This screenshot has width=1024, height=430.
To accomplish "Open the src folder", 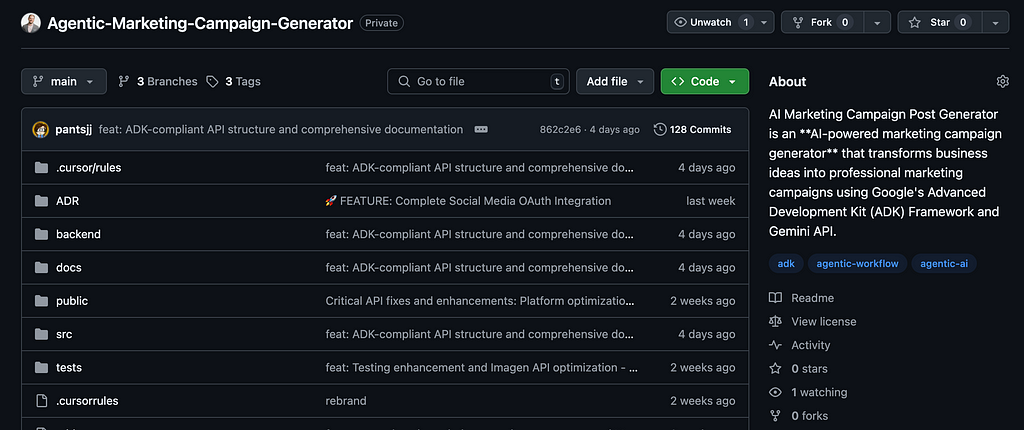I will tap(64, 334).
